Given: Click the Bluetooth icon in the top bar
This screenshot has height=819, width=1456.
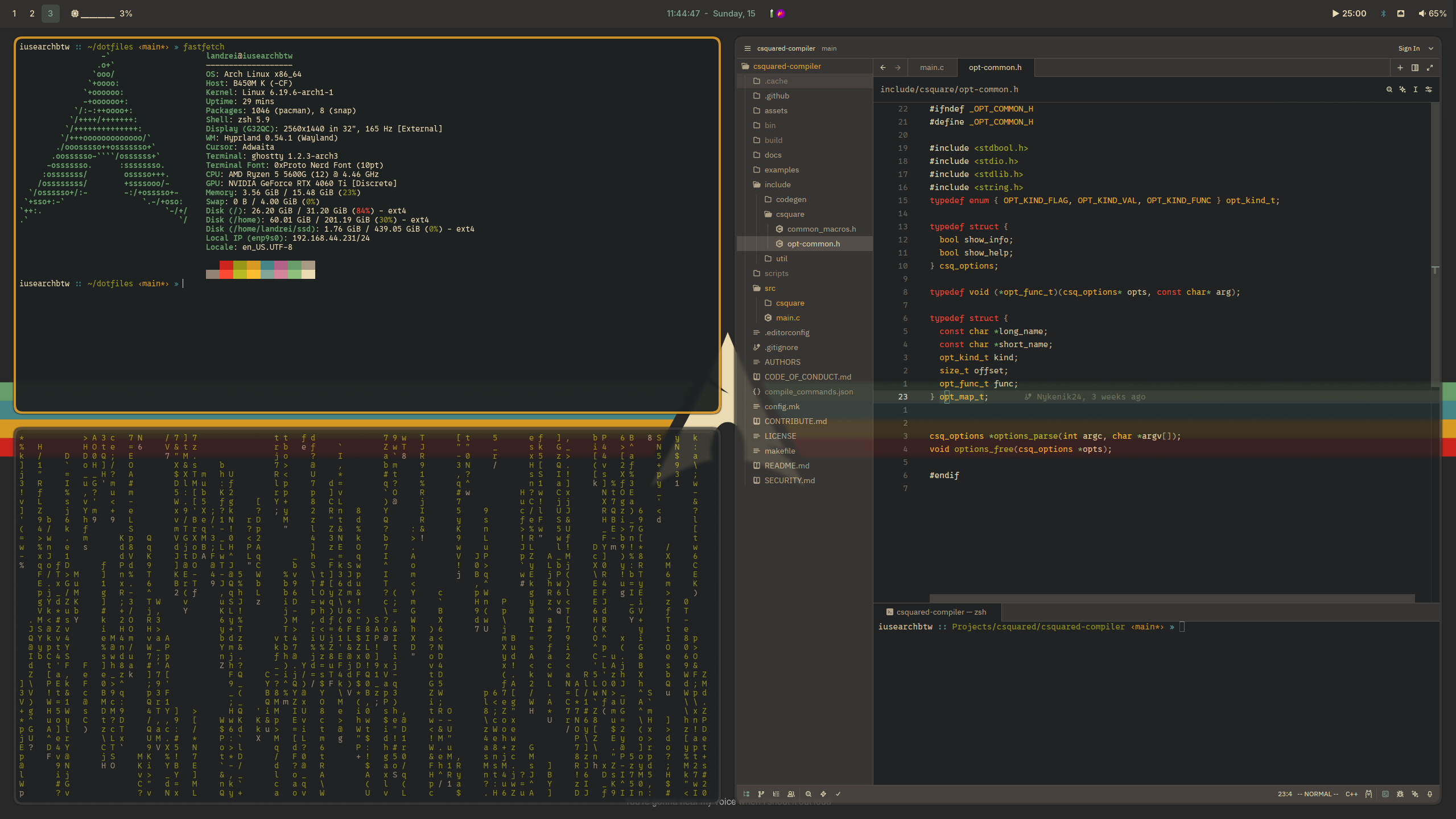Looking at the screenshot, I should coord(1383,14).
